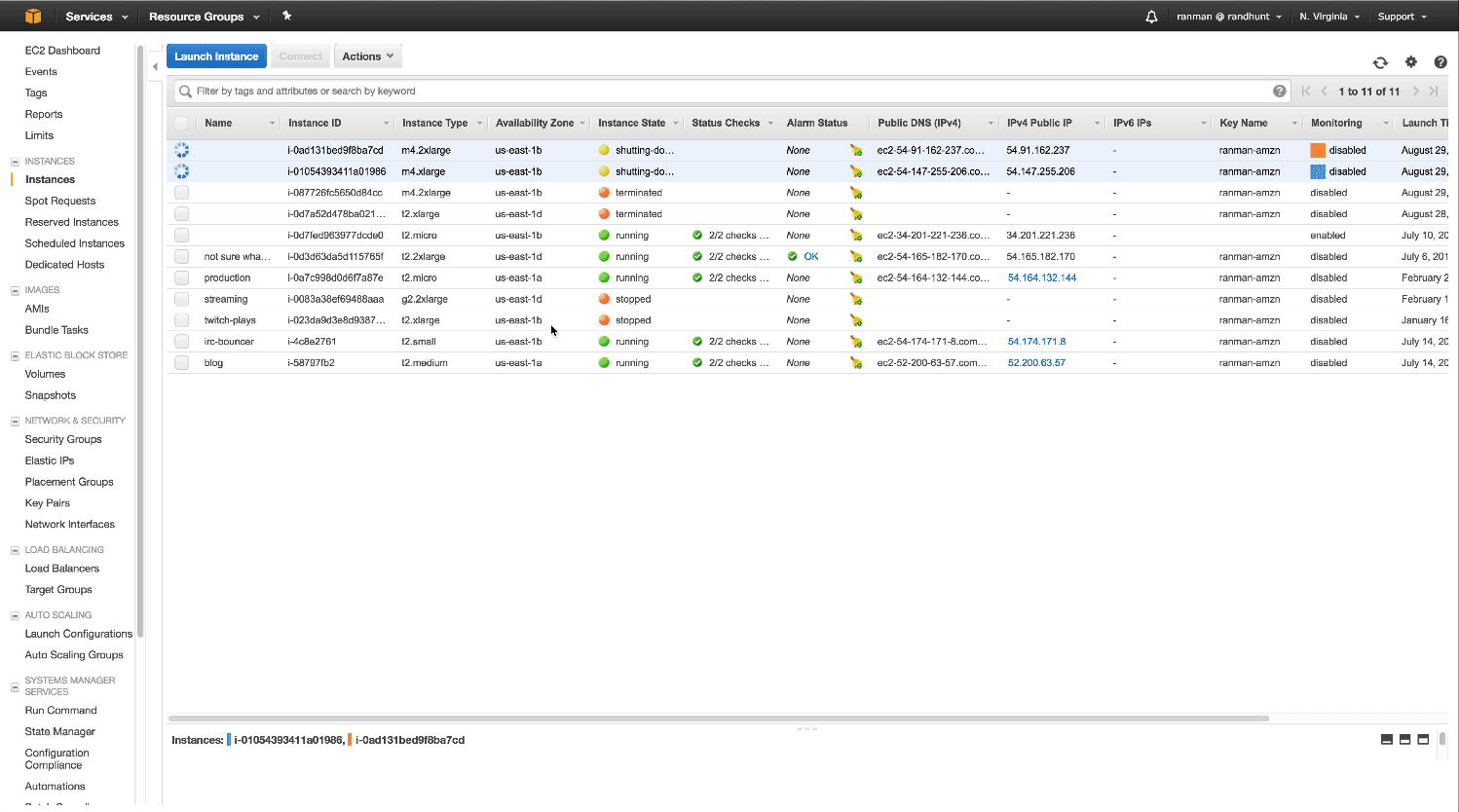Open the table settings gear
The height and width of the screenshot is (812, 1459).
coord(1410,62)
